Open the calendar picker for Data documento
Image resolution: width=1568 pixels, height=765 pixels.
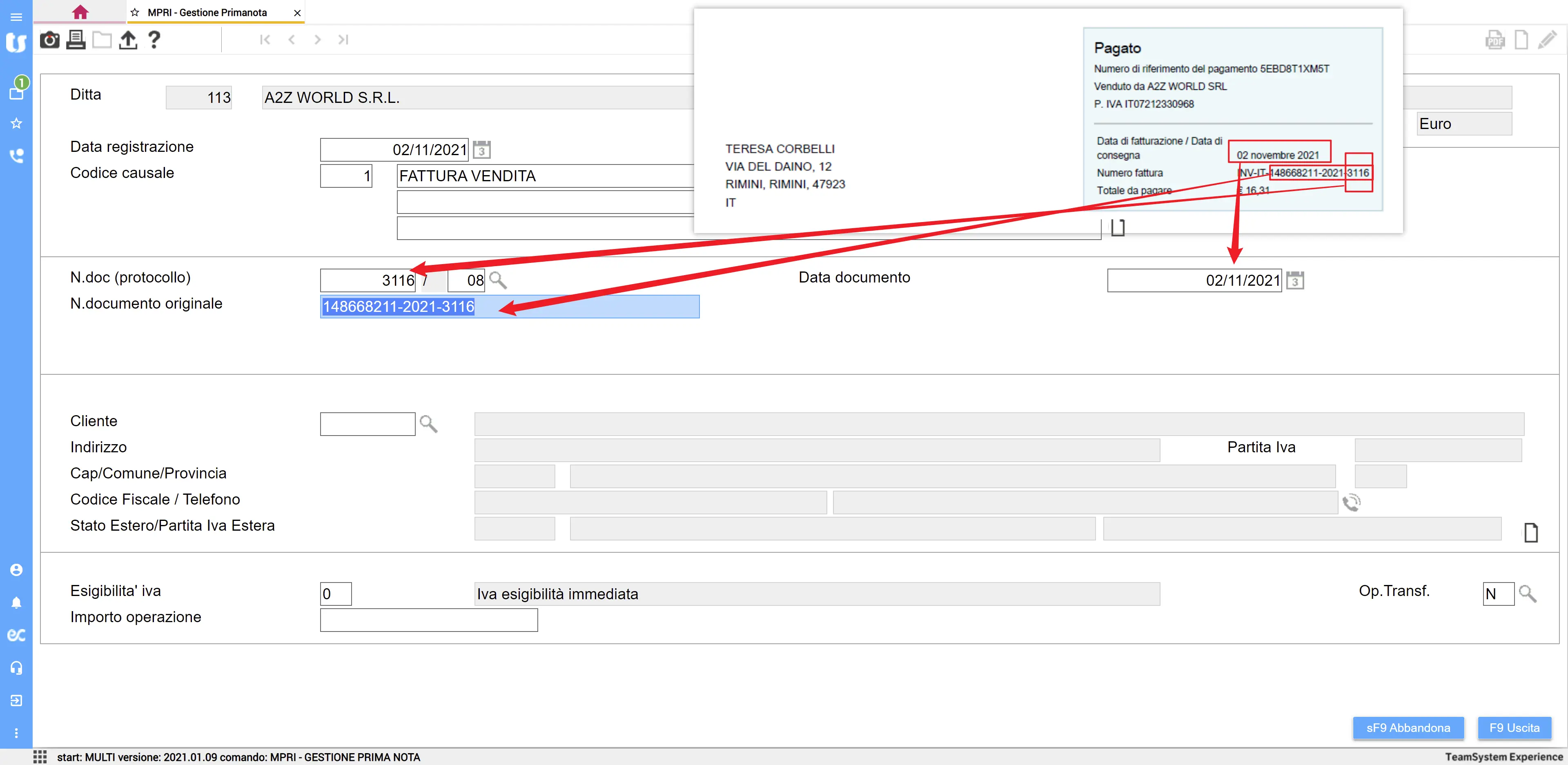1295,280
